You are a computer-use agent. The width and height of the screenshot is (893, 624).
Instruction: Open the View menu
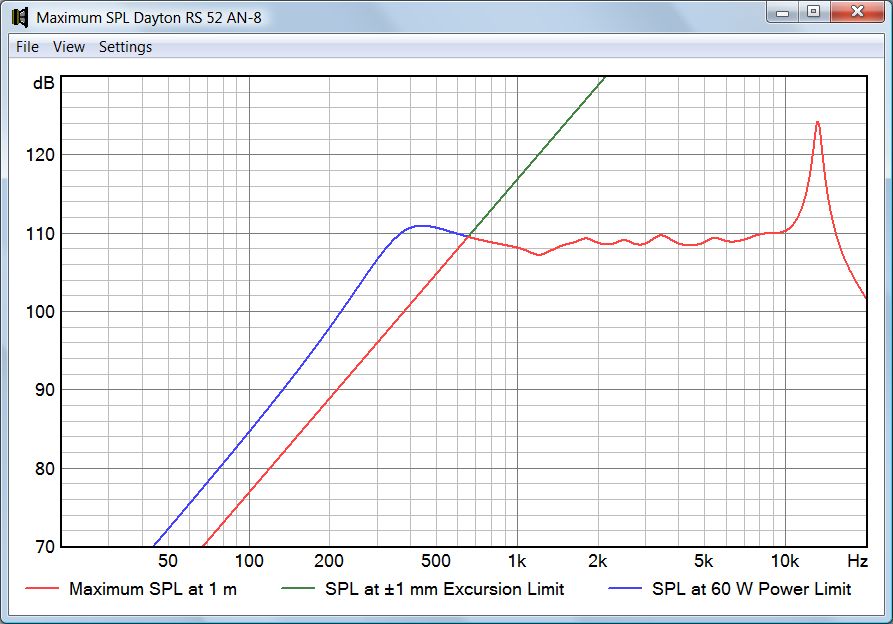(x=69, y=47)
